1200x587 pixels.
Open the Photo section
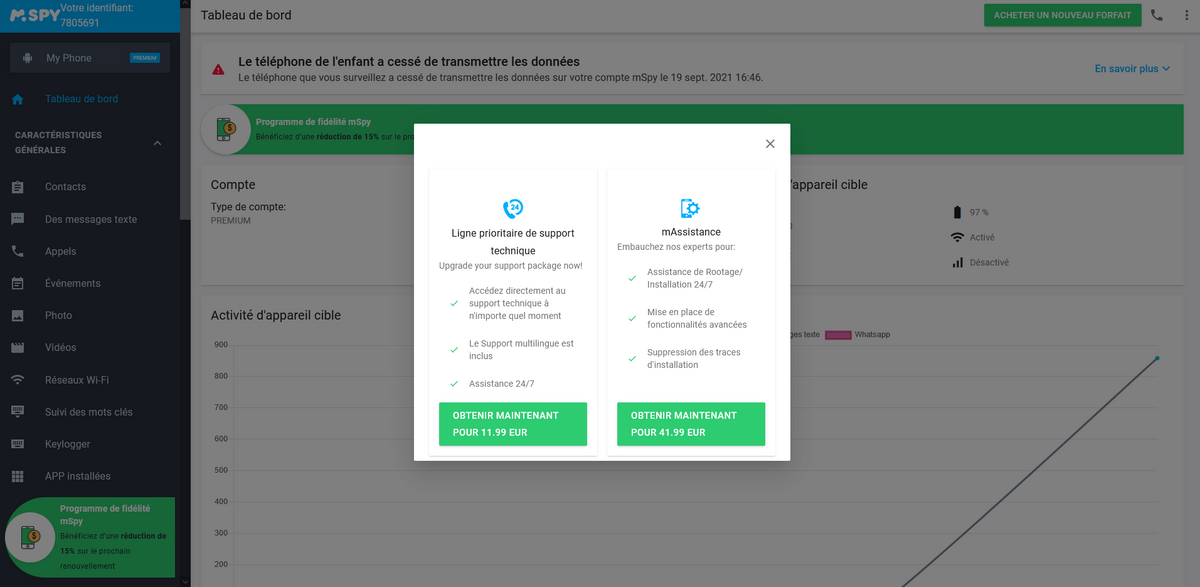(58, 315)
